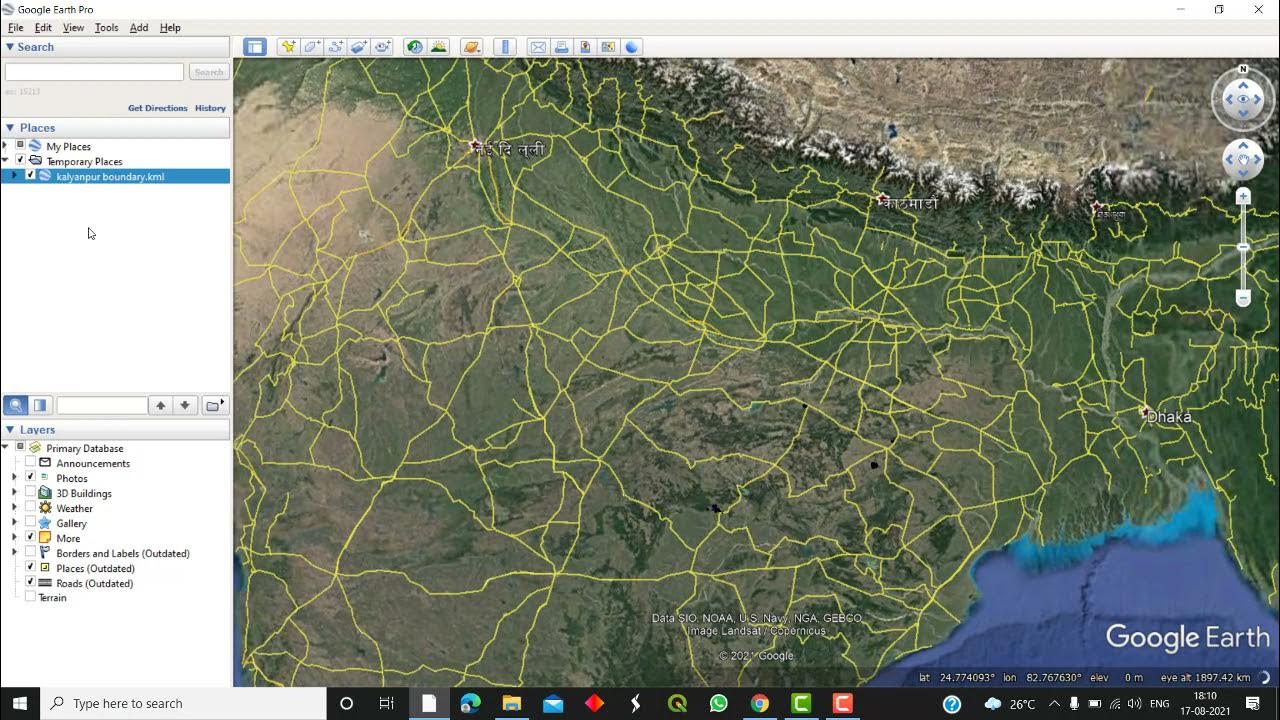
Task: Click the Email toolbar icon
Action: click(x=538, y=47)
